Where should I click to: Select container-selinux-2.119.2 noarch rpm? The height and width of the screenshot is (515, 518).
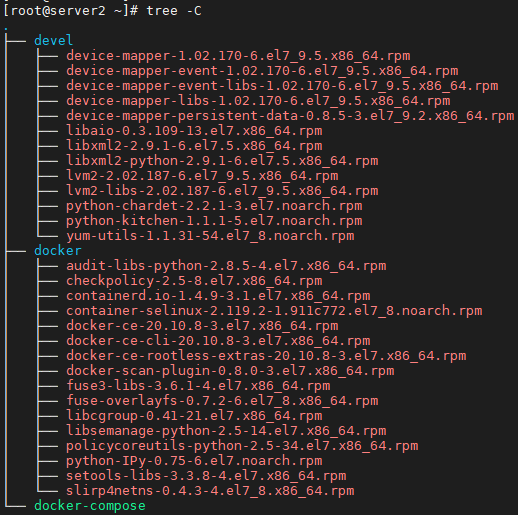(x=274, y=311)
